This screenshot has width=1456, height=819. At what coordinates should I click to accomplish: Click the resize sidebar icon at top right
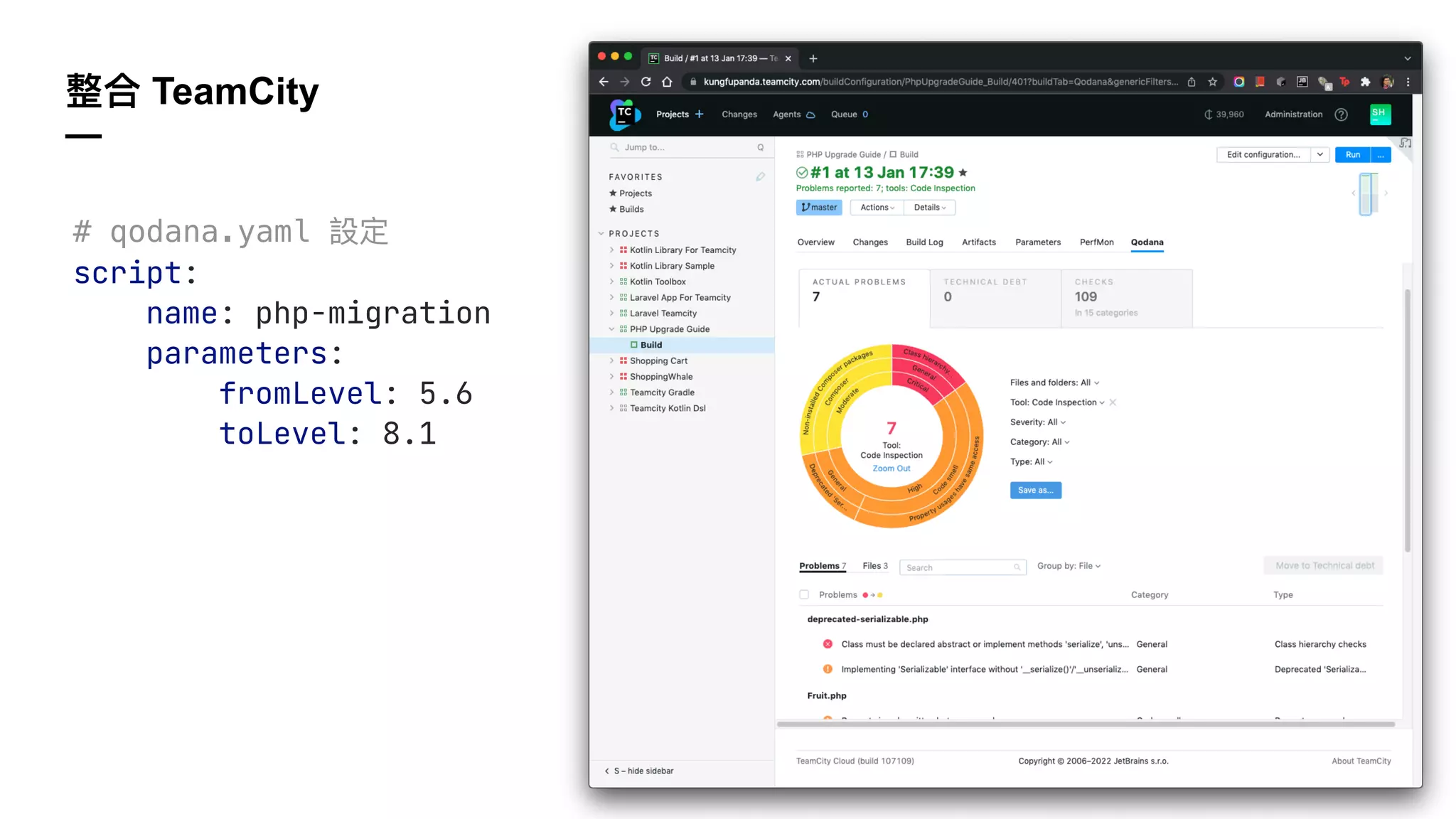(x=1406, y=144)
